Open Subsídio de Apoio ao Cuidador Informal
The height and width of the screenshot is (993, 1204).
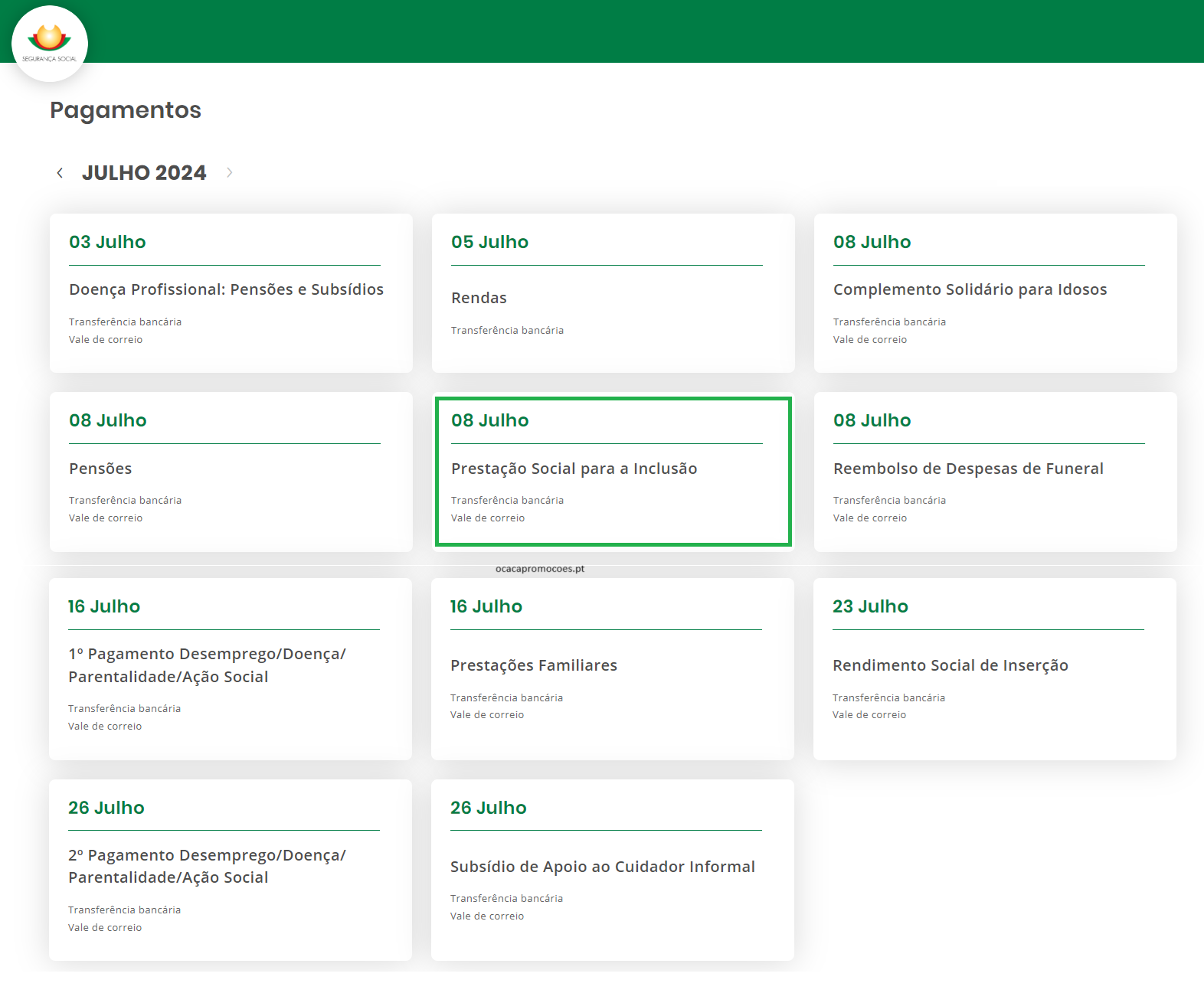(602, 867)
